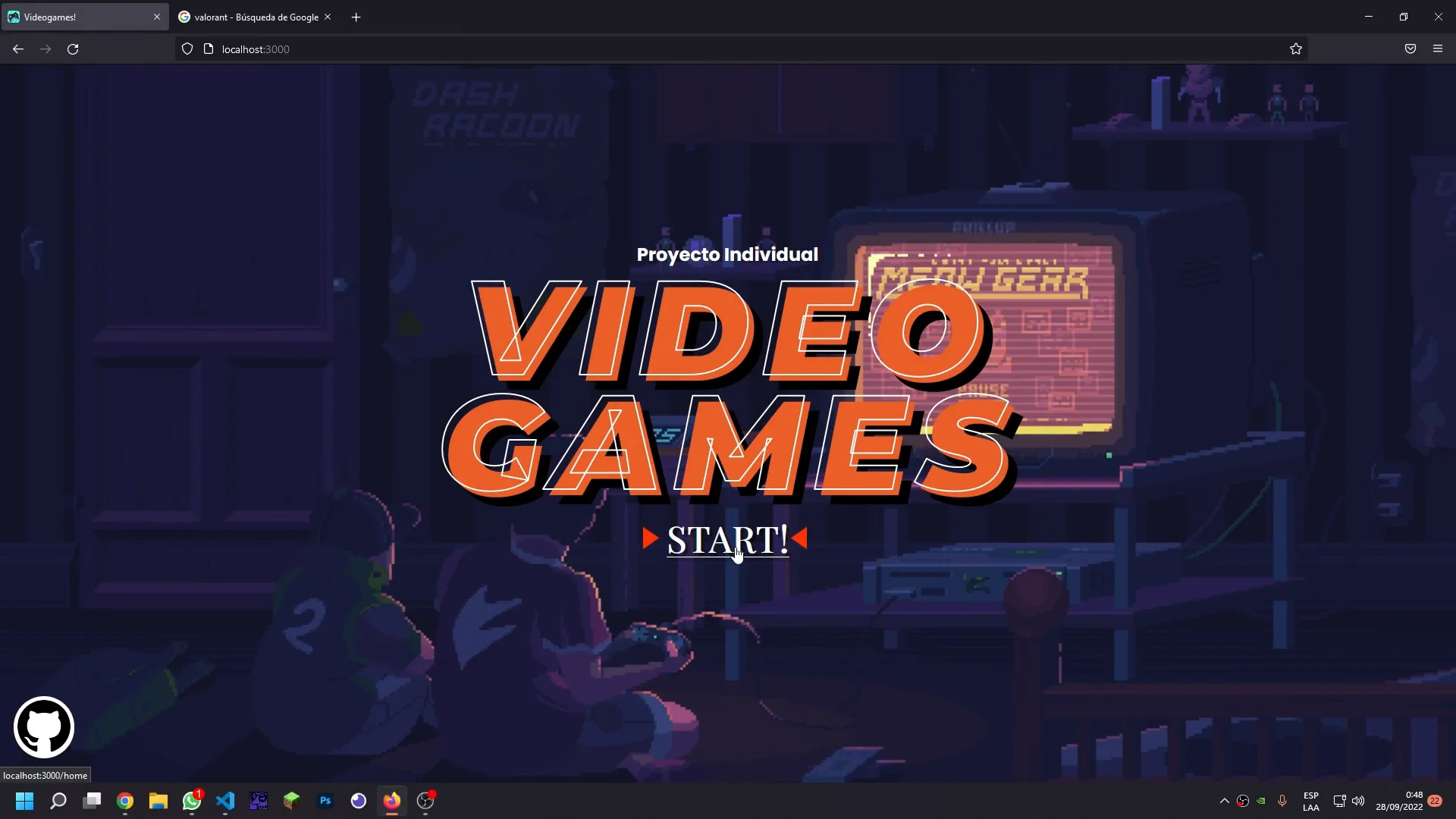Toggle microphone tray icon
The width and height of the screenshot is (1456, 819).
pyautogui.click(x=1282, y=801)
